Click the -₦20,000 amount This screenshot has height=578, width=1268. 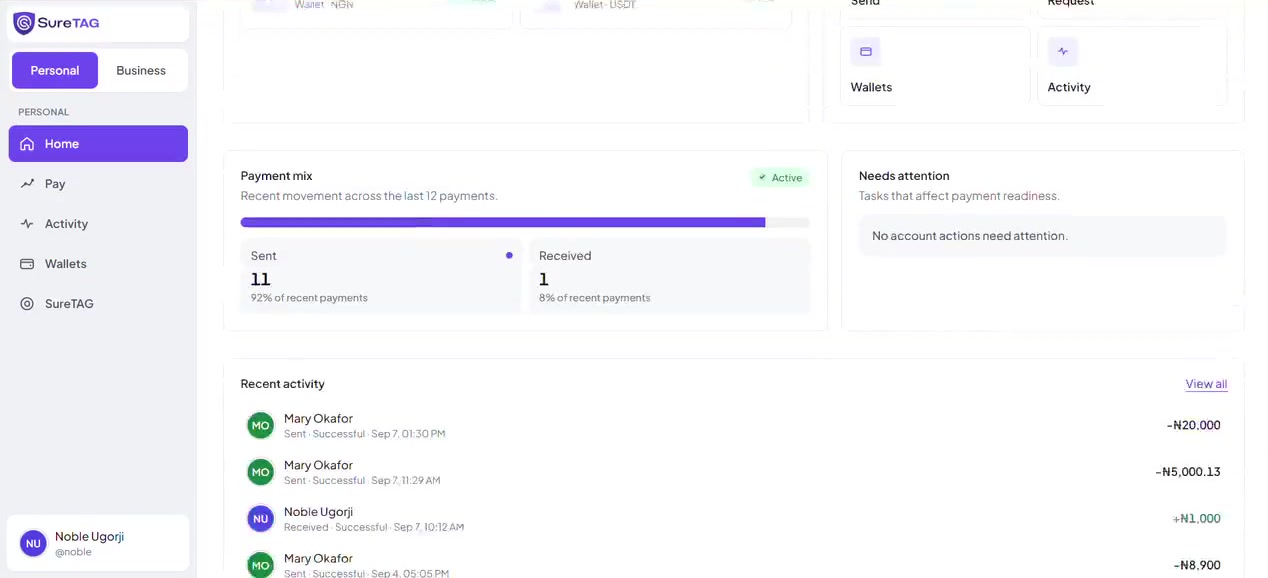1193,425
